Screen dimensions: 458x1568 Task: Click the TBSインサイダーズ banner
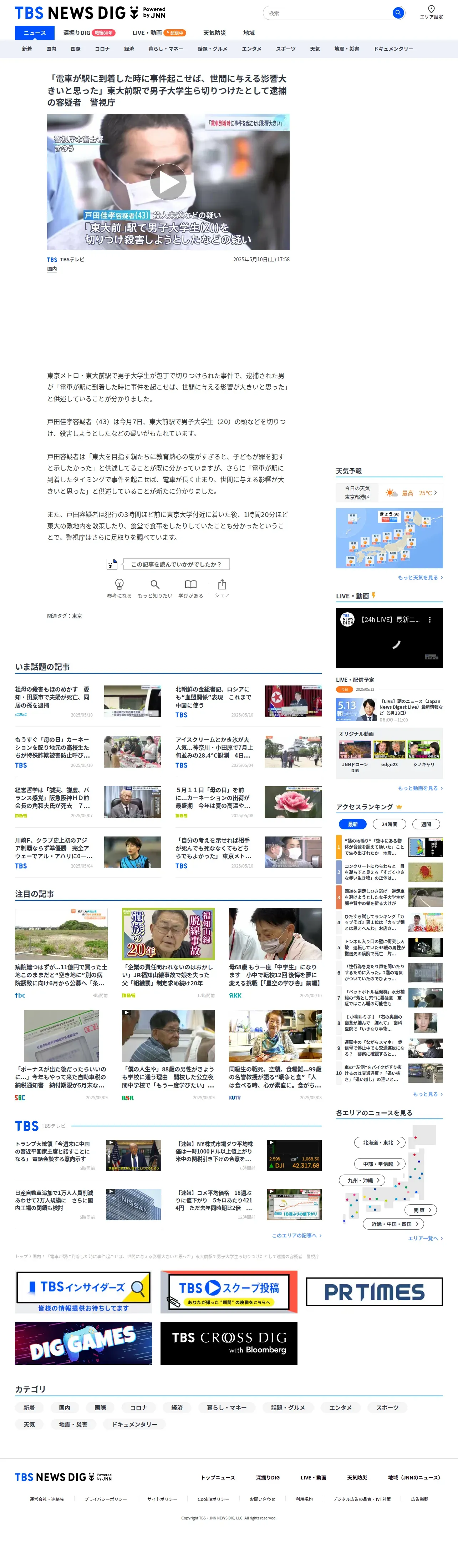(x=83, y=1292)
